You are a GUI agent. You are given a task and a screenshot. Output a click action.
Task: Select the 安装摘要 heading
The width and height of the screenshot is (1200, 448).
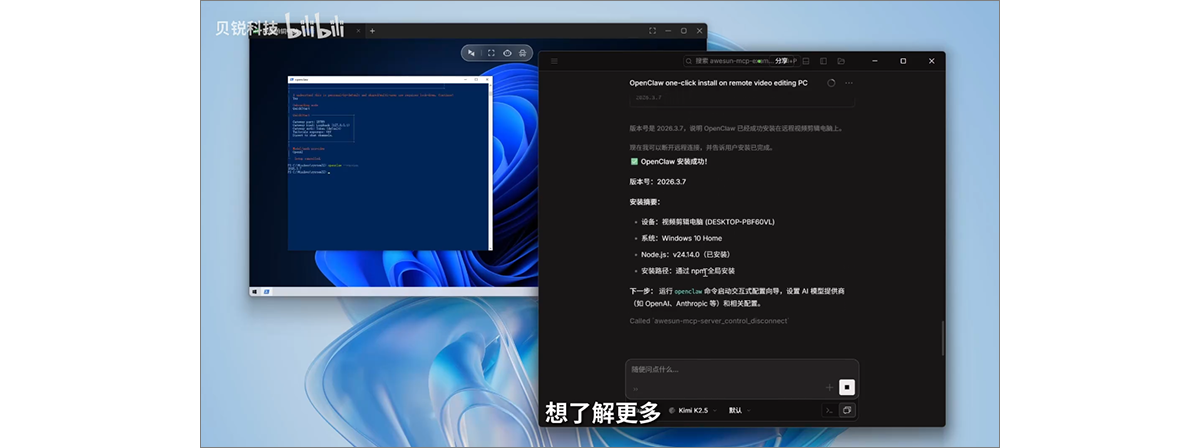click(x=645, y=201)
